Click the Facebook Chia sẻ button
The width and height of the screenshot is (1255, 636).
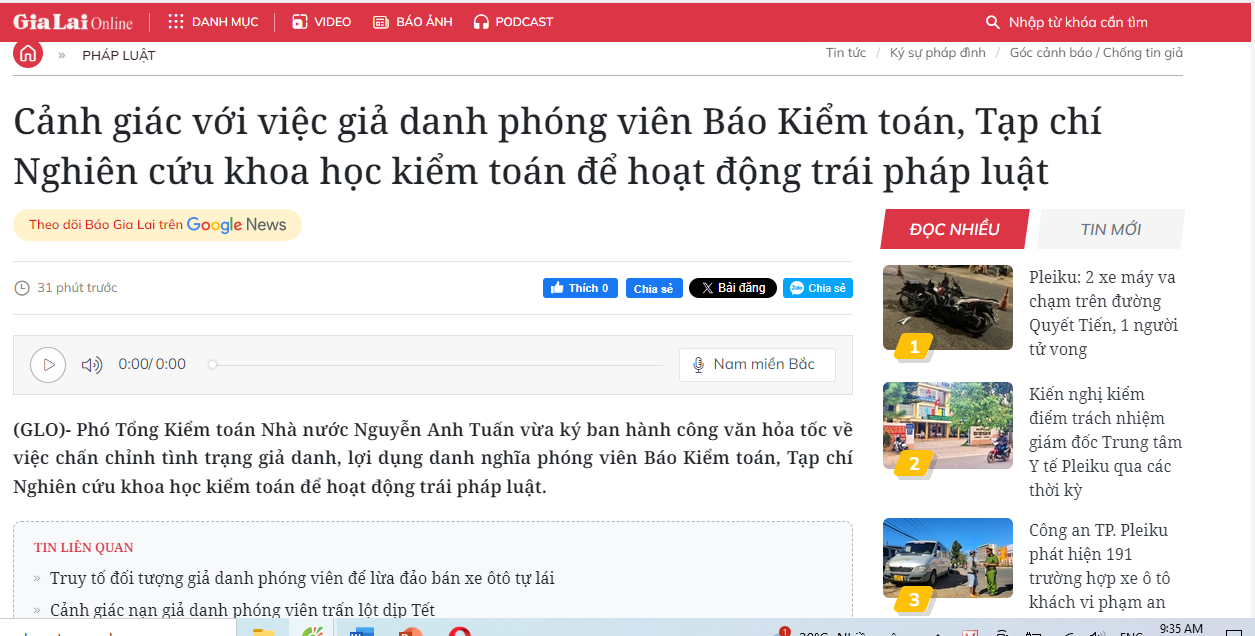[x=654, y=288]
